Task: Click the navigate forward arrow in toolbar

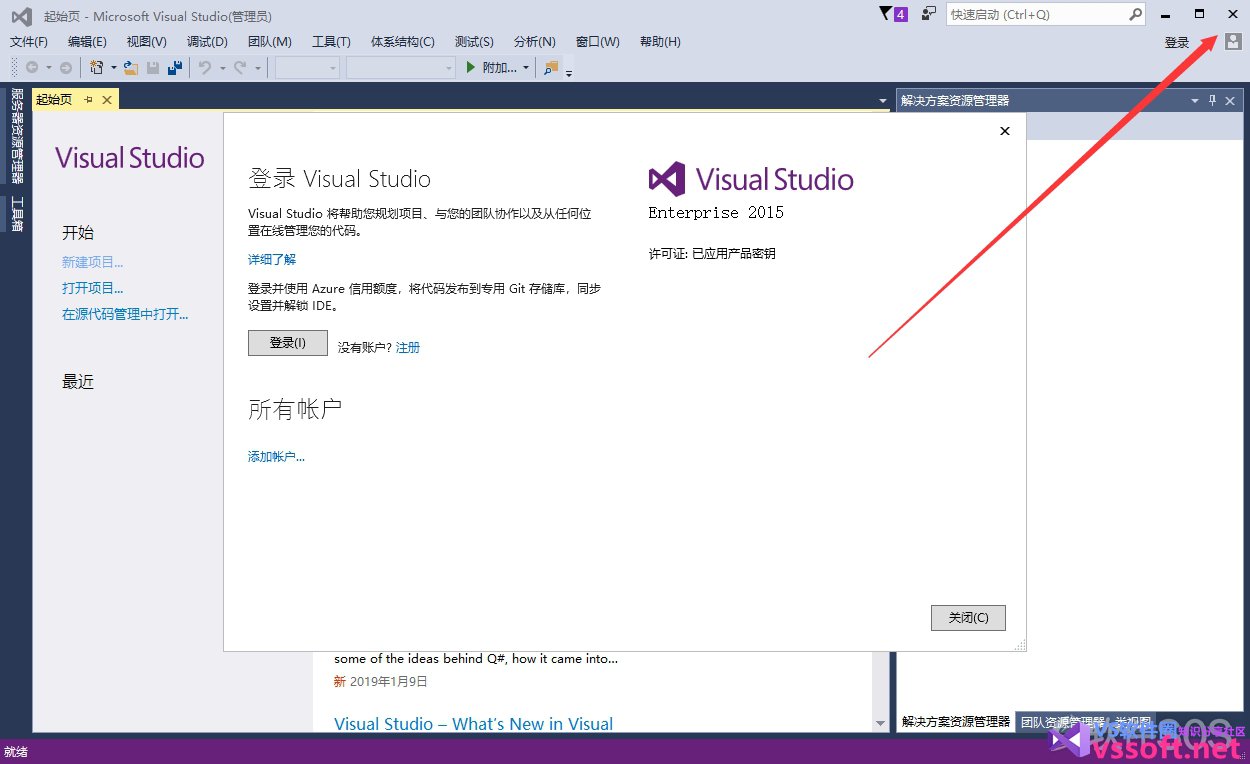Action: pos(65,68)
